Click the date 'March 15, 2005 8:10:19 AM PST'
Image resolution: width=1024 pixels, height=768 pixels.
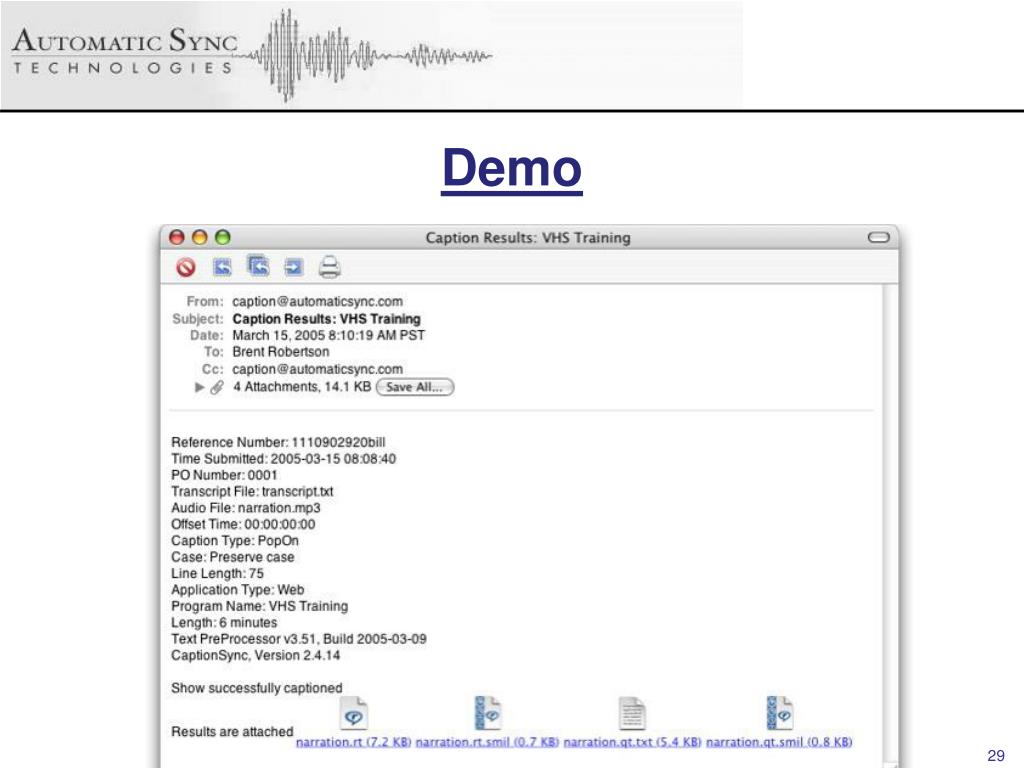coord(328,336)
